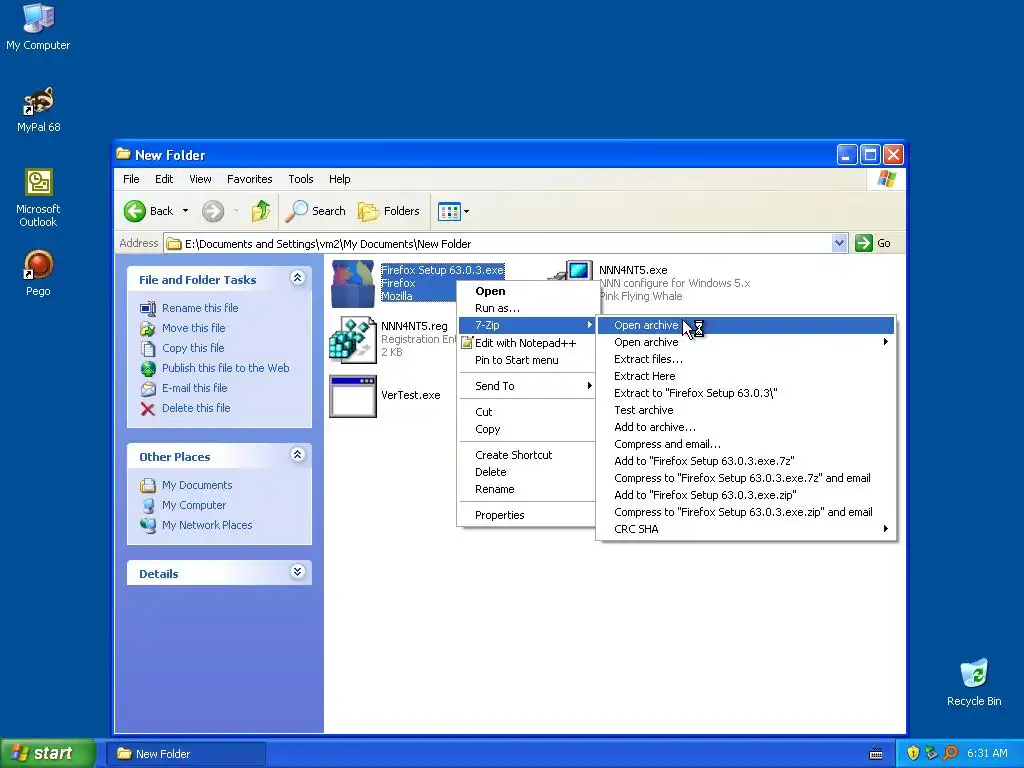
Task: Click the Start button
Action: click(48, 753)
